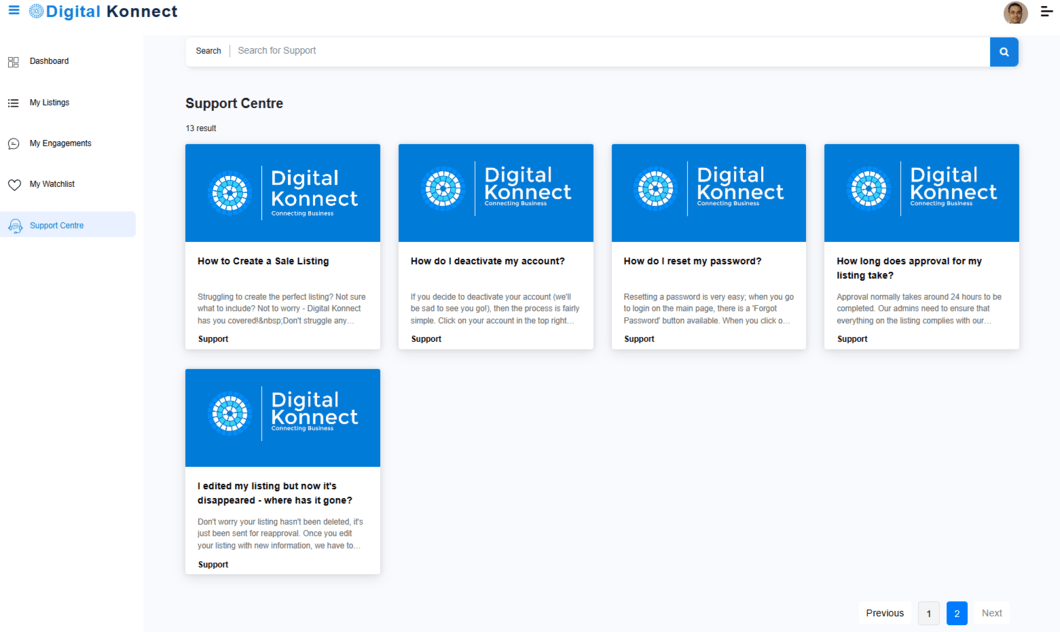Go to the Previous page

point(884,613)
